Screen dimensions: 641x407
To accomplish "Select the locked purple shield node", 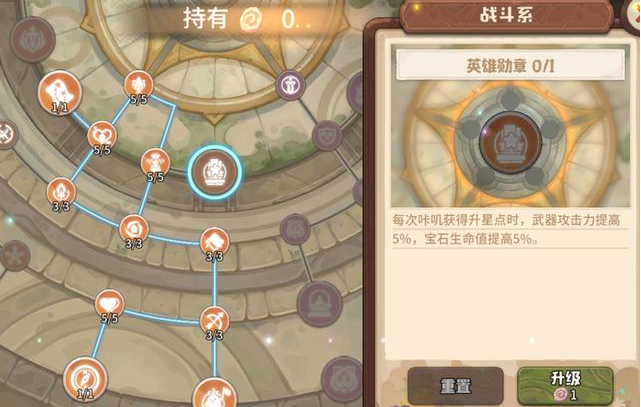I will tap(327, 135).
